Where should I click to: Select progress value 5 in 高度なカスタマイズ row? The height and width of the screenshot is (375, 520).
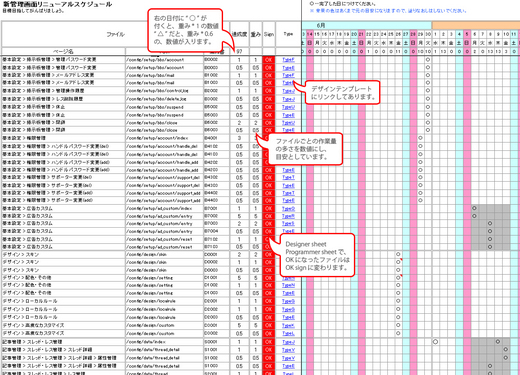click(239, 325)
